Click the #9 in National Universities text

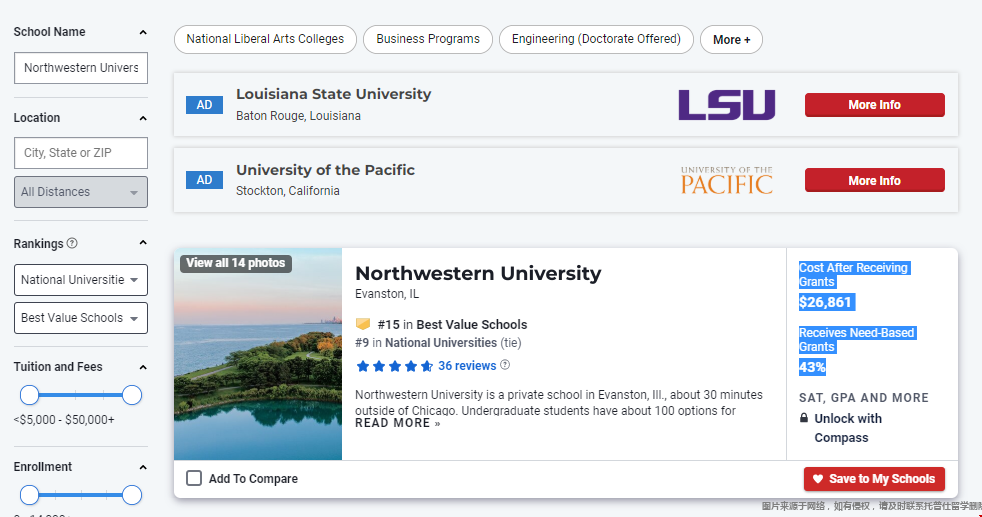[438, 342]
